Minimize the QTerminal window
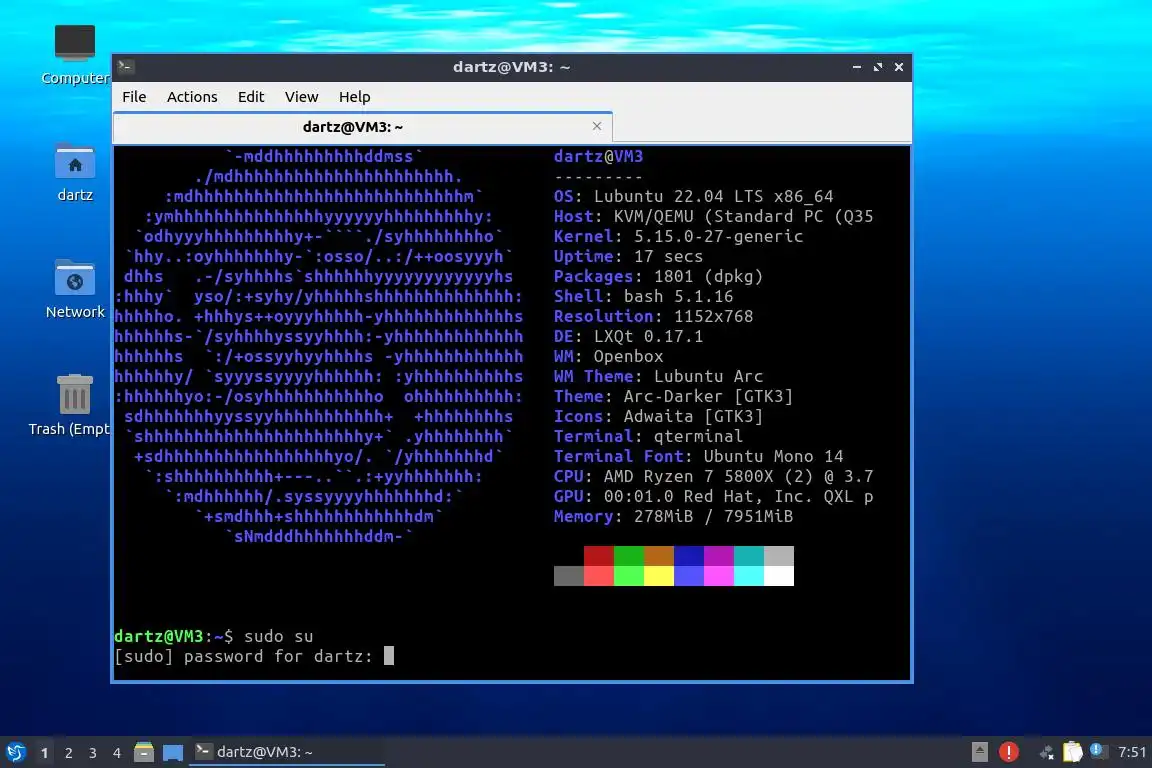Screen dimensions: 1152x768 [x=857, y=67]
